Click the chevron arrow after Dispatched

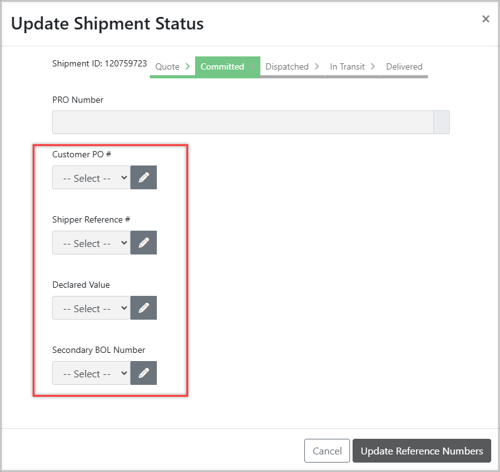coord(316,66)
